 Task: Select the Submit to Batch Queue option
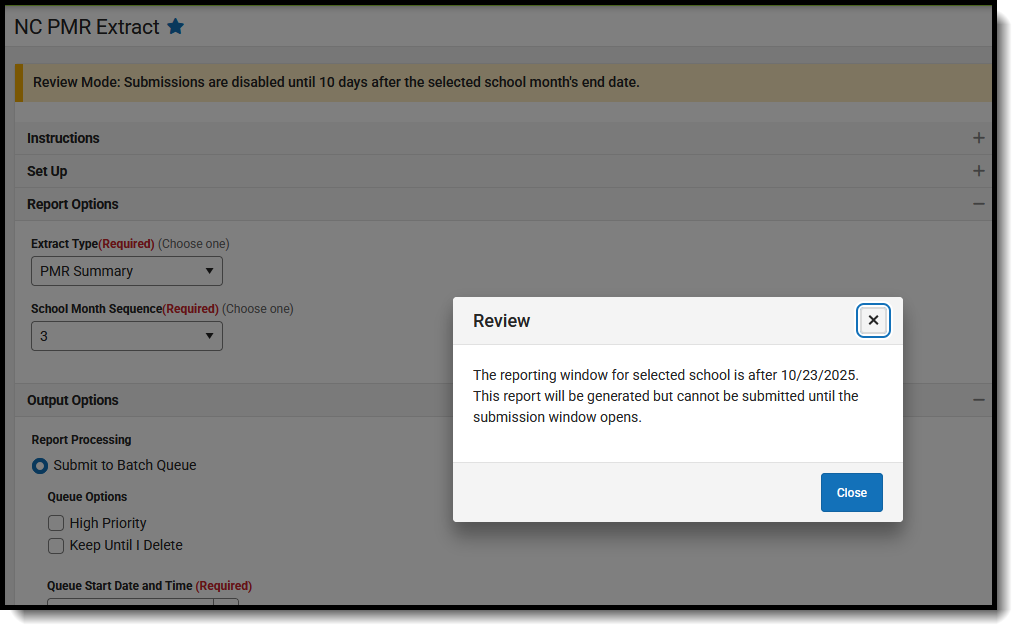pyautogui.click(x=39, y=465)
